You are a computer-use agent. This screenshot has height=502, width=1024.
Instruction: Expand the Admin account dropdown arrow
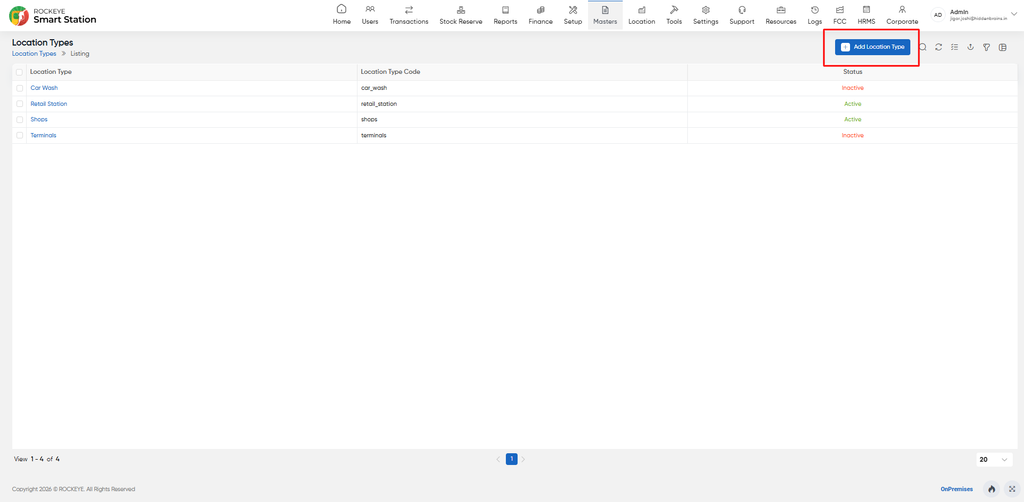pyautogui.click(x=1014, y=14)
